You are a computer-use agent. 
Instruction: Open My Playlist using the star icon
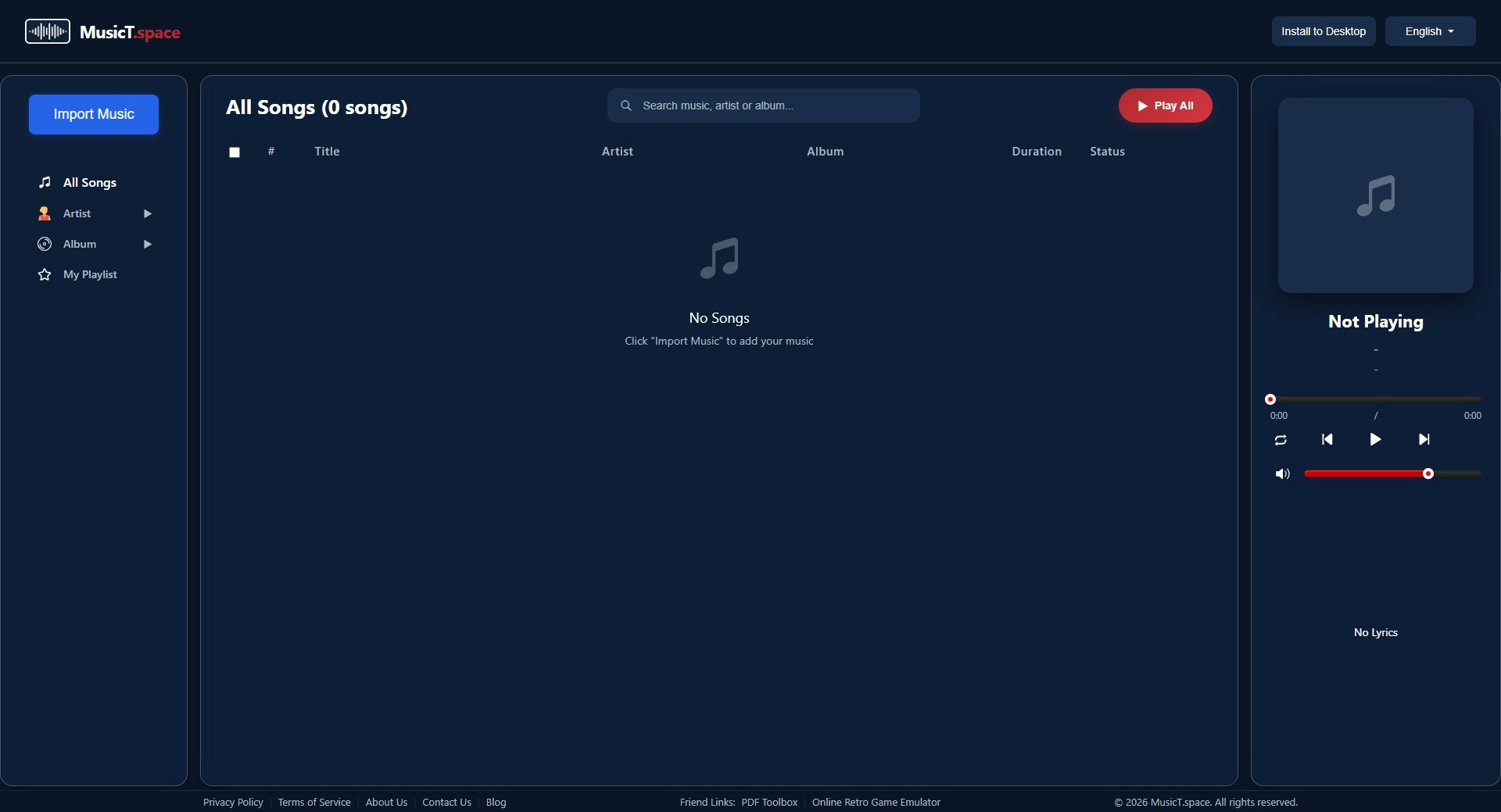pos(45,274)
